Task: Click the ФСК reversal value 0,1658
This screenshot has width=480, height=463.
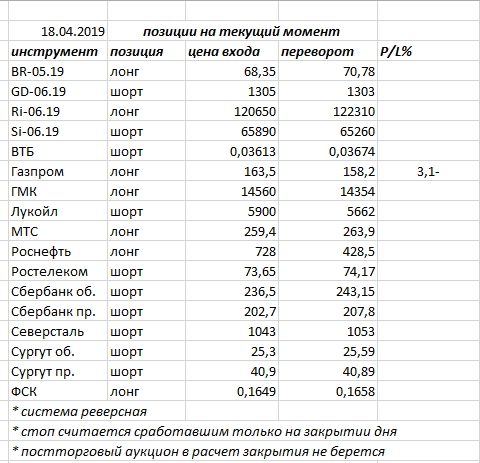Action: pos(328,391)
